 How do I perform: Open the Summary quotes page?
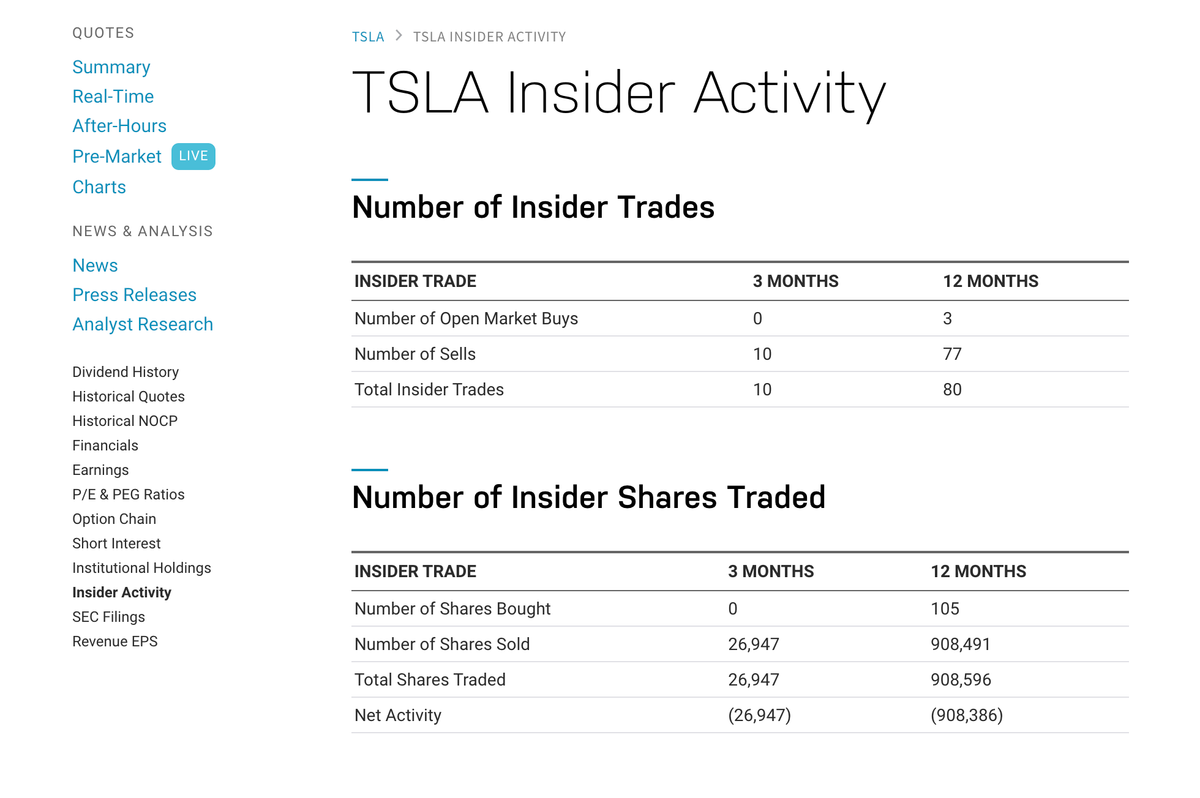pyautogui.click(x=111, y=67)
